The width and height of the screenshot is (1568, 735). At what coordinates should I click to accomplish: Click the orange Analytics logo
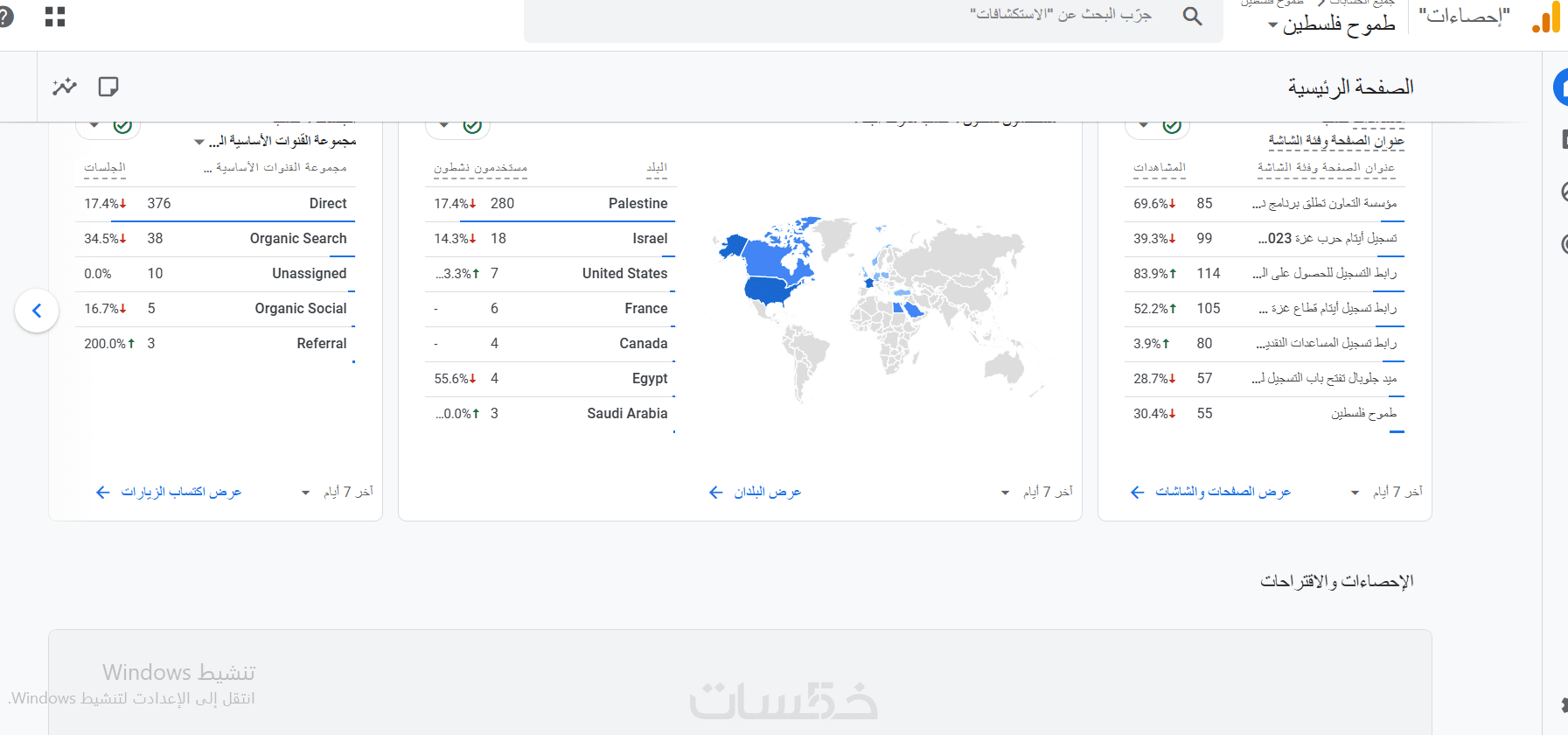click(x=1546, y=17)
